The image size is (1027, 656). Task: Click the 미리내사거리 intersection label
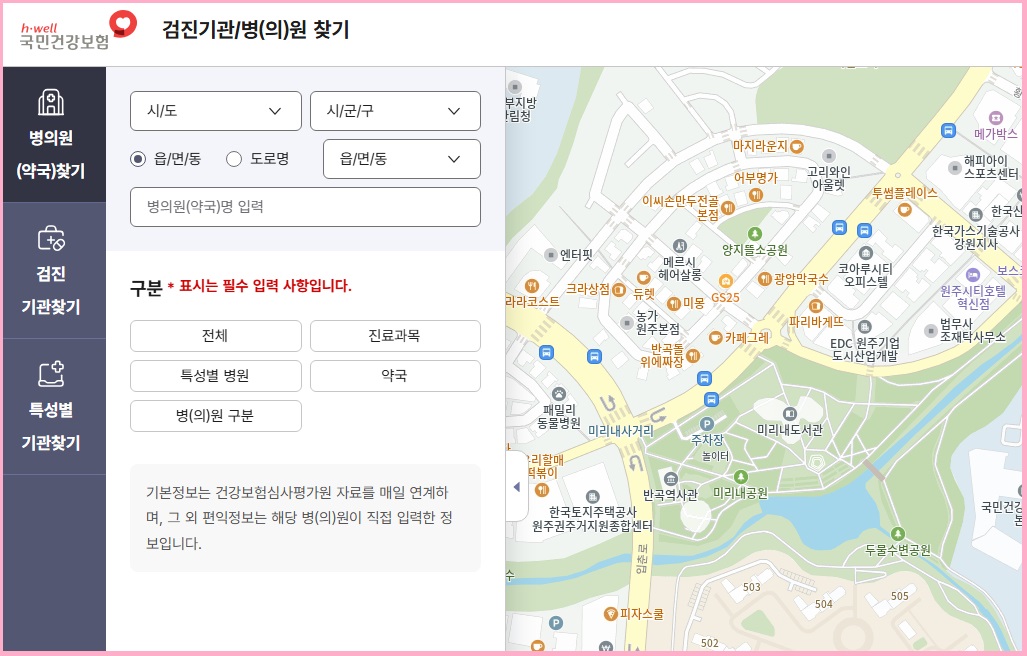click(620, 431)
